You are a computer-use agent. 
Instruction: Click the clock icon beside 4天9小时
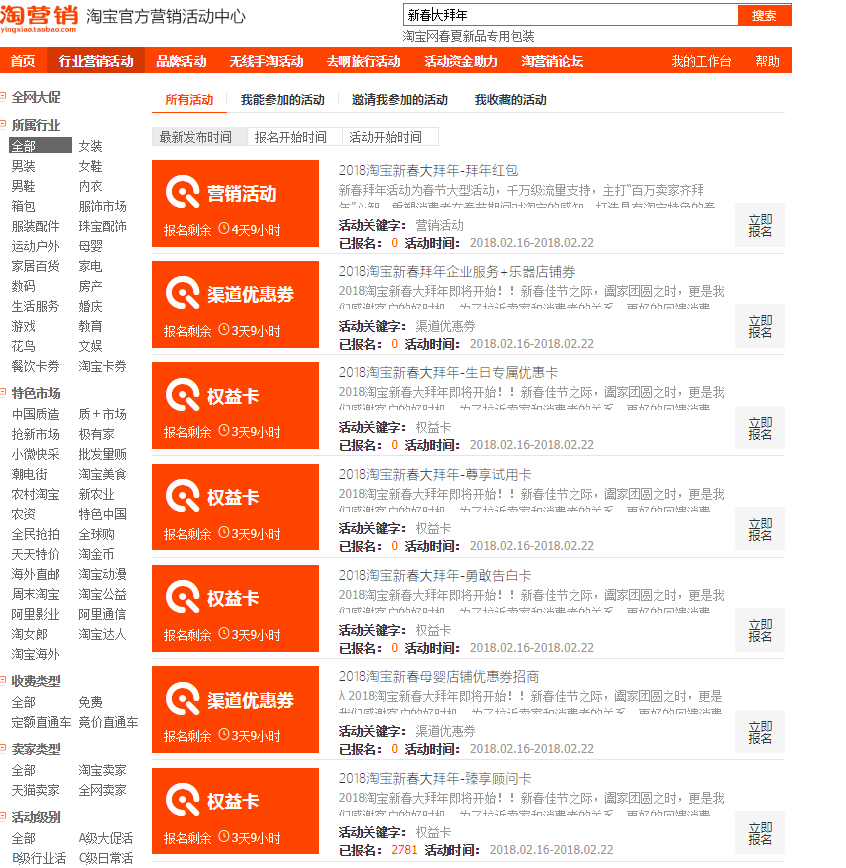click(224, 229)
